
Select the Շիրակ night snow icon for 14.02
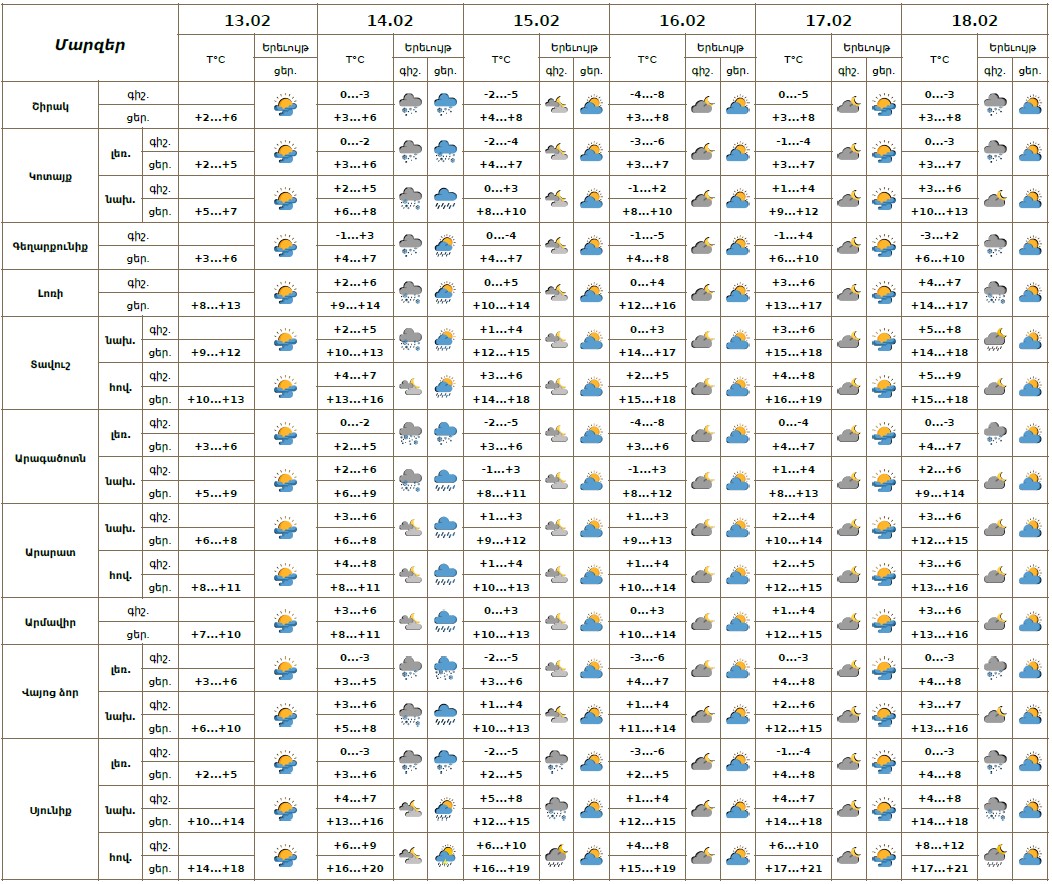[x=410, y=105]
